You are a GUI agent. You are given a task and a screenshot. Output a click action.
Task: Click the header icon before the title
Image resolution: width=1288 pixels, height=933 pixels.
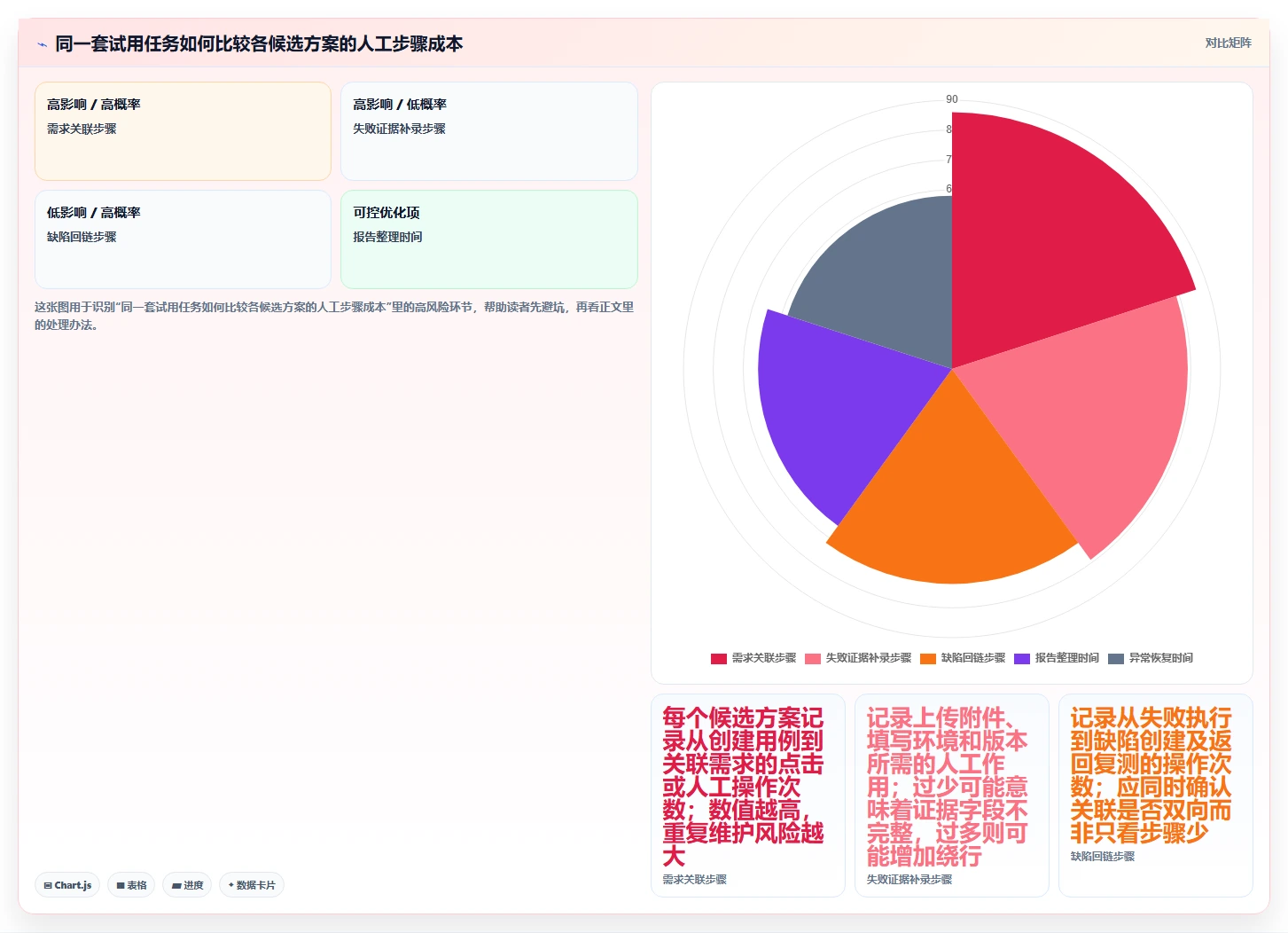tap(43, 44)
